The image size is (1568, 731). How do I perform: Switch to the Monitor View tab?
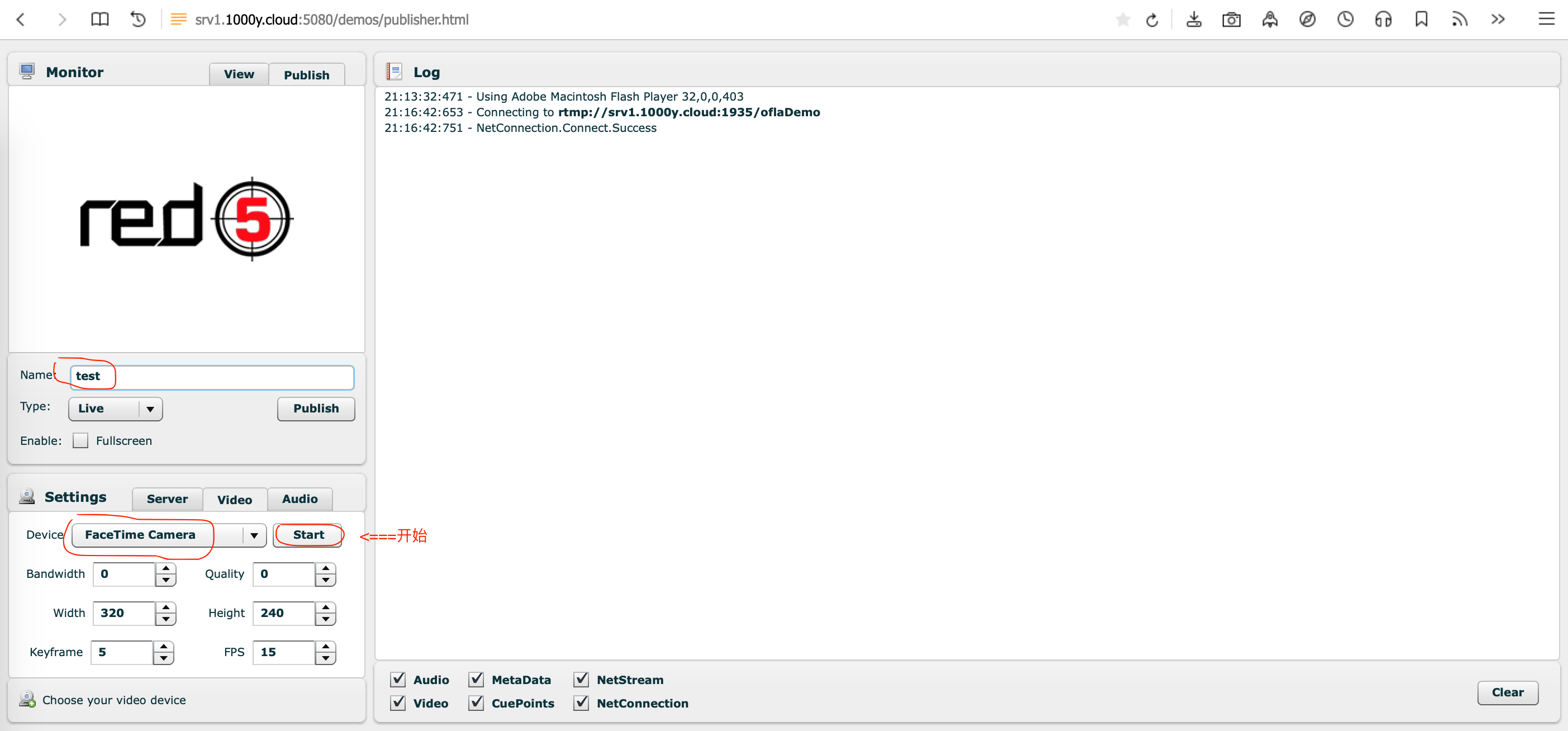239,74
